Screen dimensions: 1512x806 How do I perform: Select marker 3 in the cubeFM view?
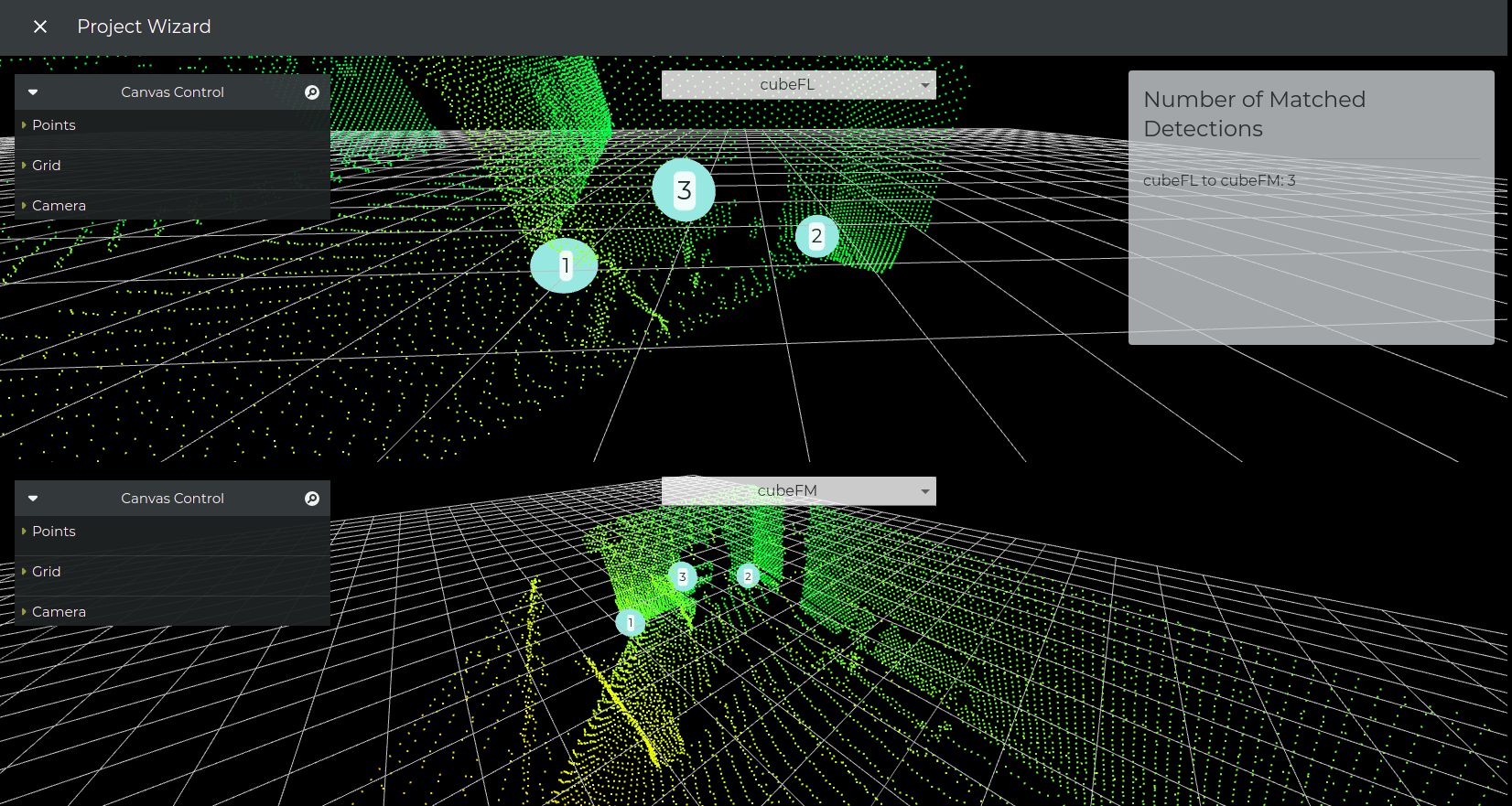(x=683, y=577)
